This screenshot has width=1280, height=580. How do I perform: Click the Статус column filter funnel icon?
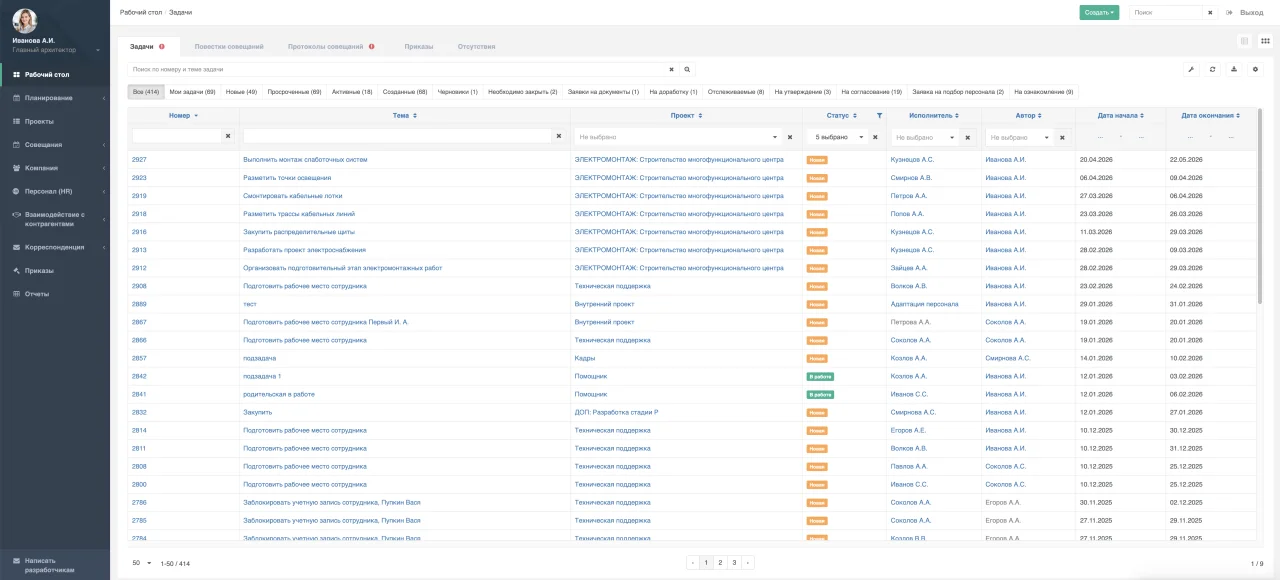880,116
